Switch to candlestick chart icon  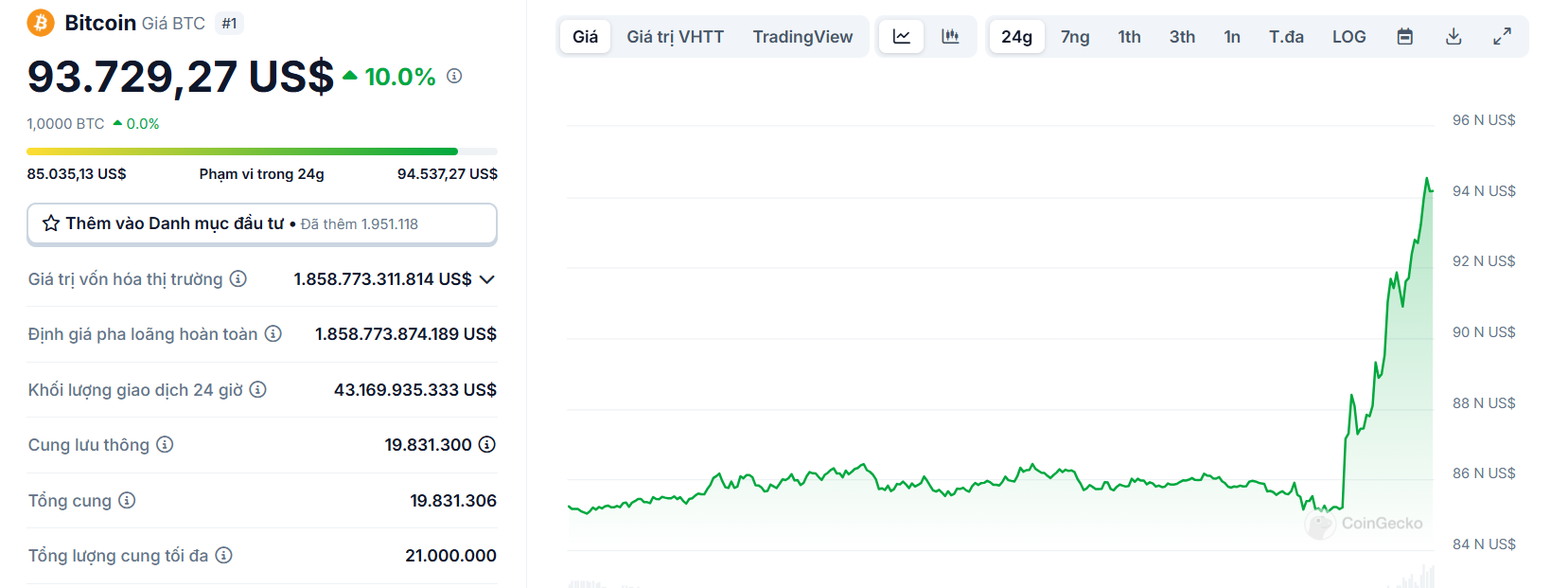tap(950, 37)
